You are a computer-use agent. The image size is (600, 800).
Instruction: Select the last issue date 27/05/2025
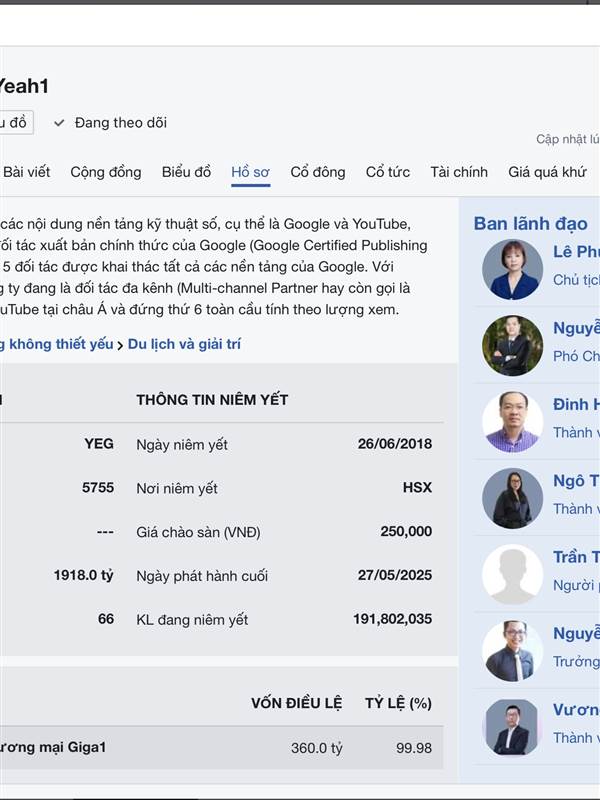tap(394, 575)
